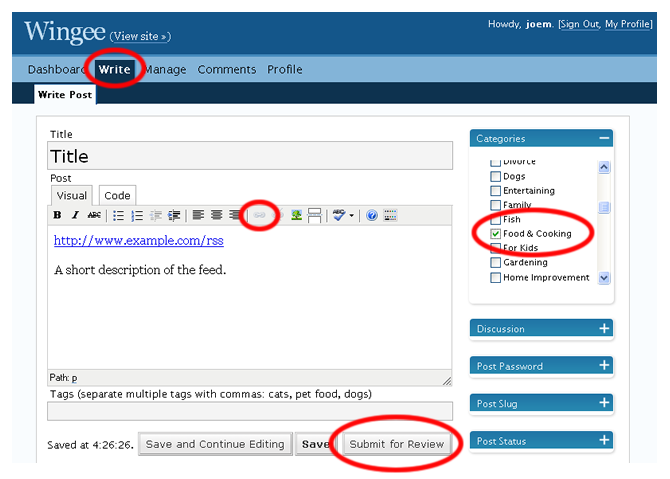Image resolution: width=670 pixels, height=479 pixels.
Task: Open the Manage menu
Action: point(165,69)
